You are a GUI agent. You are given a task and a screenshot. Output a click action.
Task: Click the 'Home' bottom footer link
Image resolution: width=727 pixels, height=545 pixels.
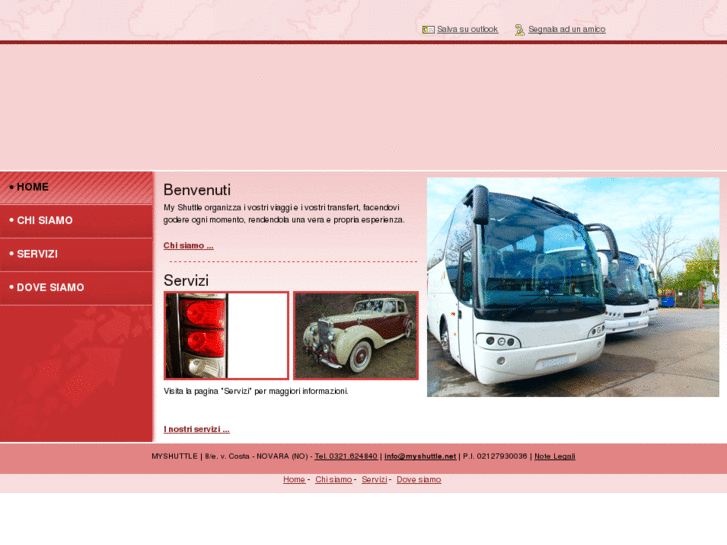(x=294, y=480)
